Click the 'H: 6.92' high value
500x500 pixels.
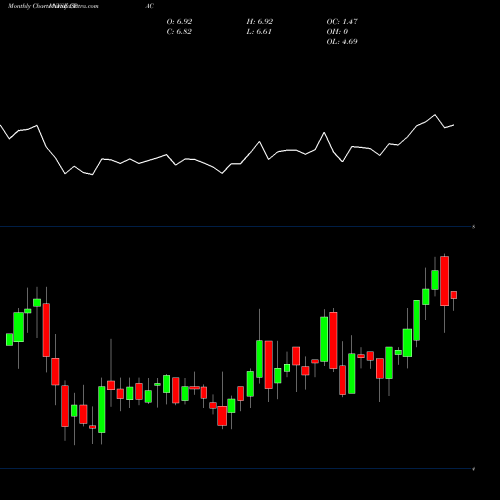[260, 22]
